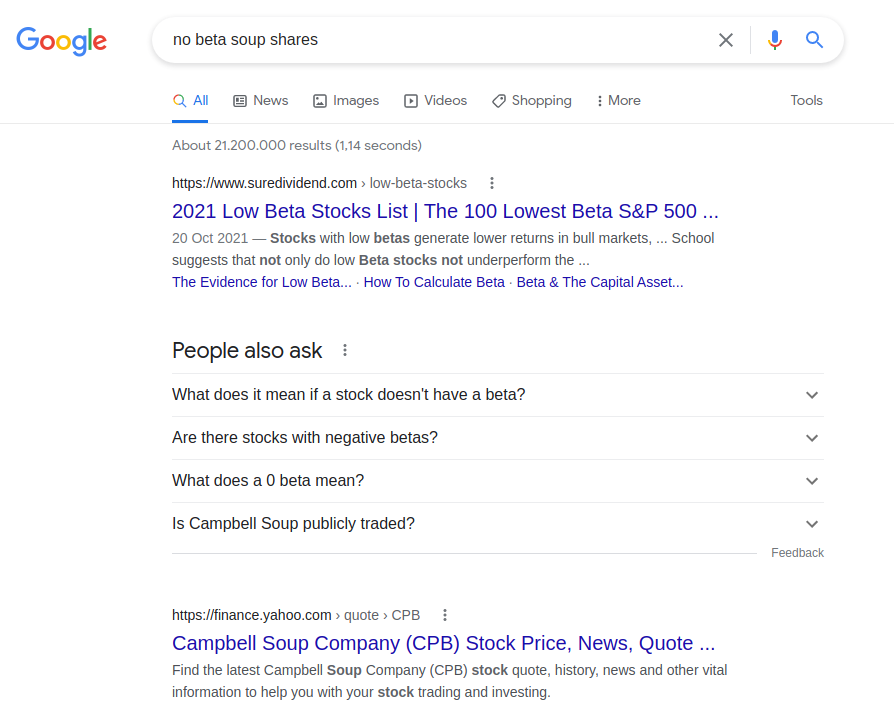894x712 pixels.
Task: Switch to the News tab
Action: 260,101
